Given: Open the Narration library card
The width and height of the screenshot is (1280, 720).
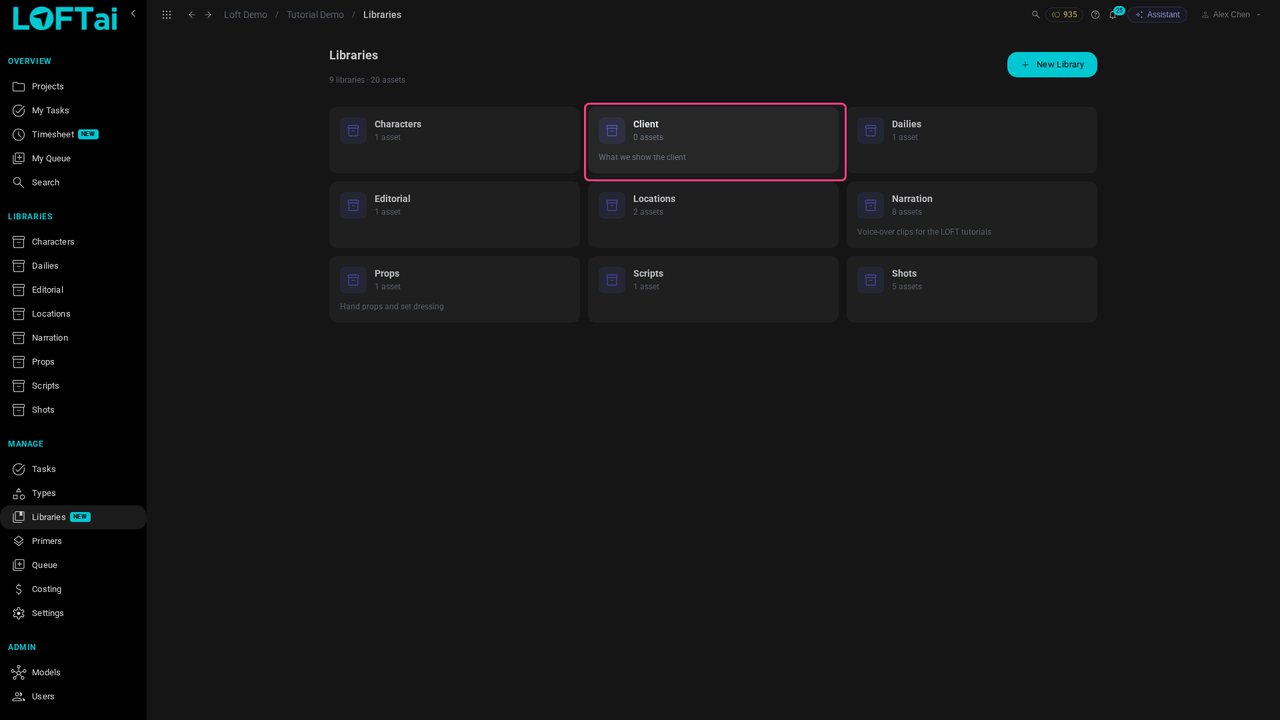Looking at the screenshot, I should [972, 215].
